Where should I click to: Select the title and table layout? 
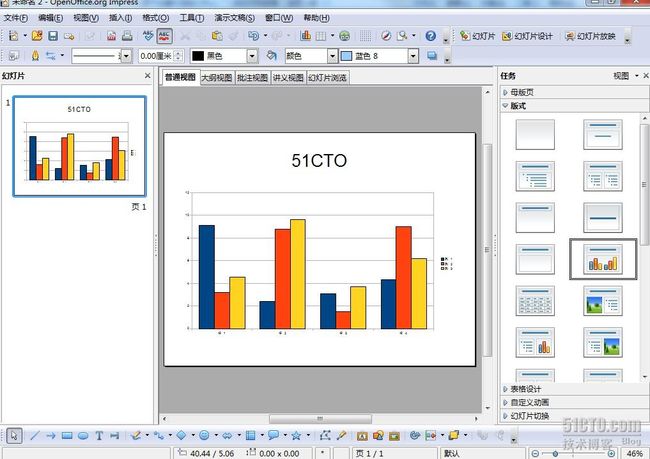click(x=535, y=301)
